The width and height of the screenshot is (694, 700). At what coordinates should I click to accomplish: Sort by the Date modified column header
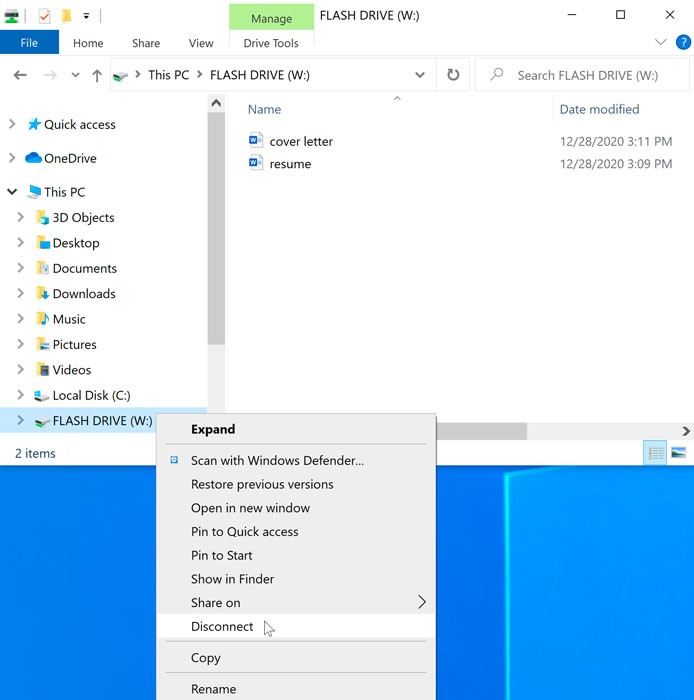pos(599,109)
